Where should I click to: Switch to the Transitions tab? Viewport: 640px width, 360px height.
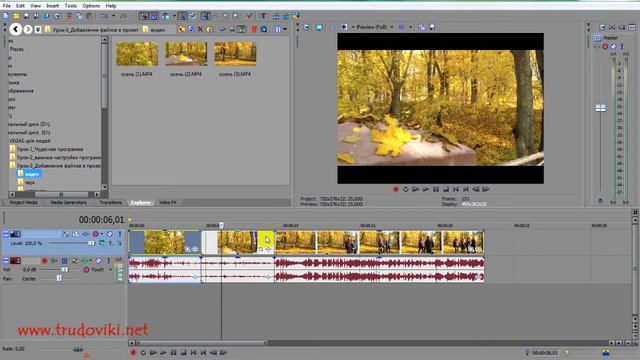point(111,202)
